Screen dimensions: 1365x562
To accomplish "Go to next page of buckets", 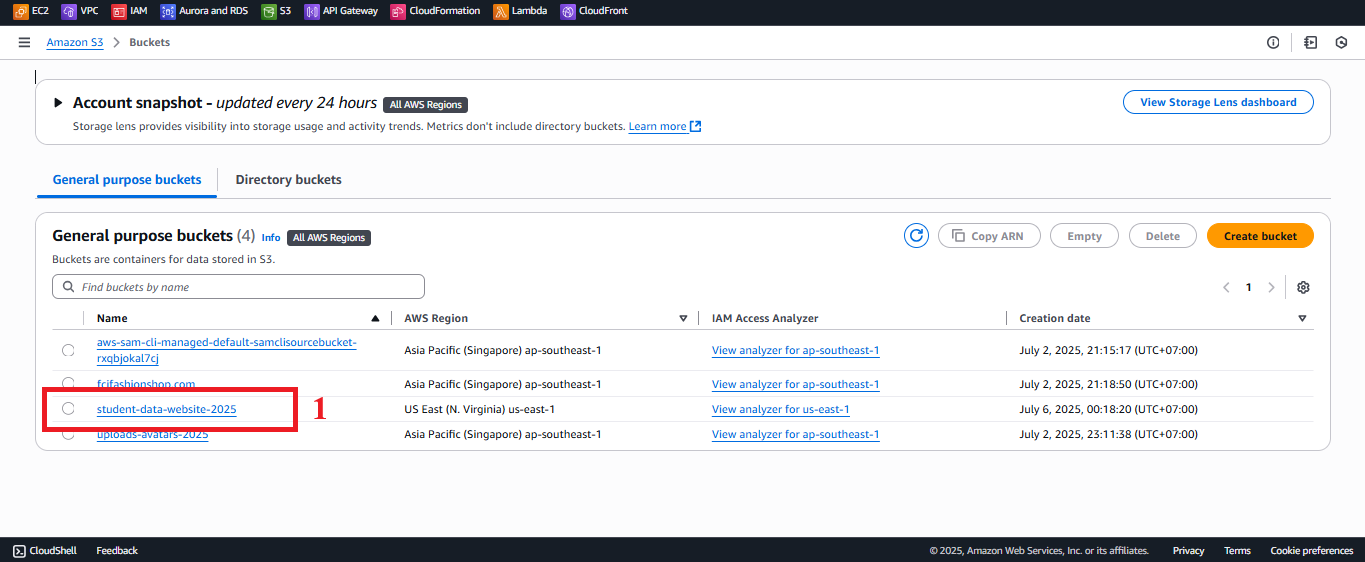I will point(1271,287).
